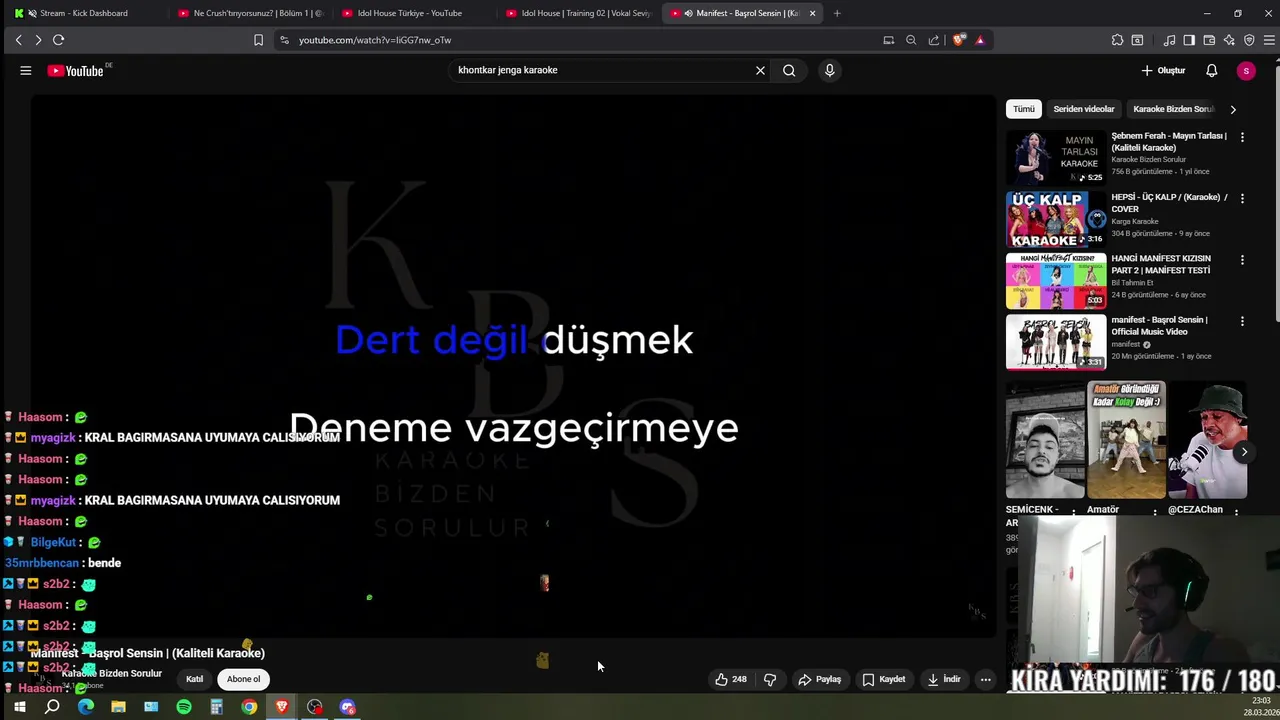The height and width of the screenshot is (720, 1280).
Task: Like the video, 248 likes
Action: pyautogui.click(x=731, y=679)
